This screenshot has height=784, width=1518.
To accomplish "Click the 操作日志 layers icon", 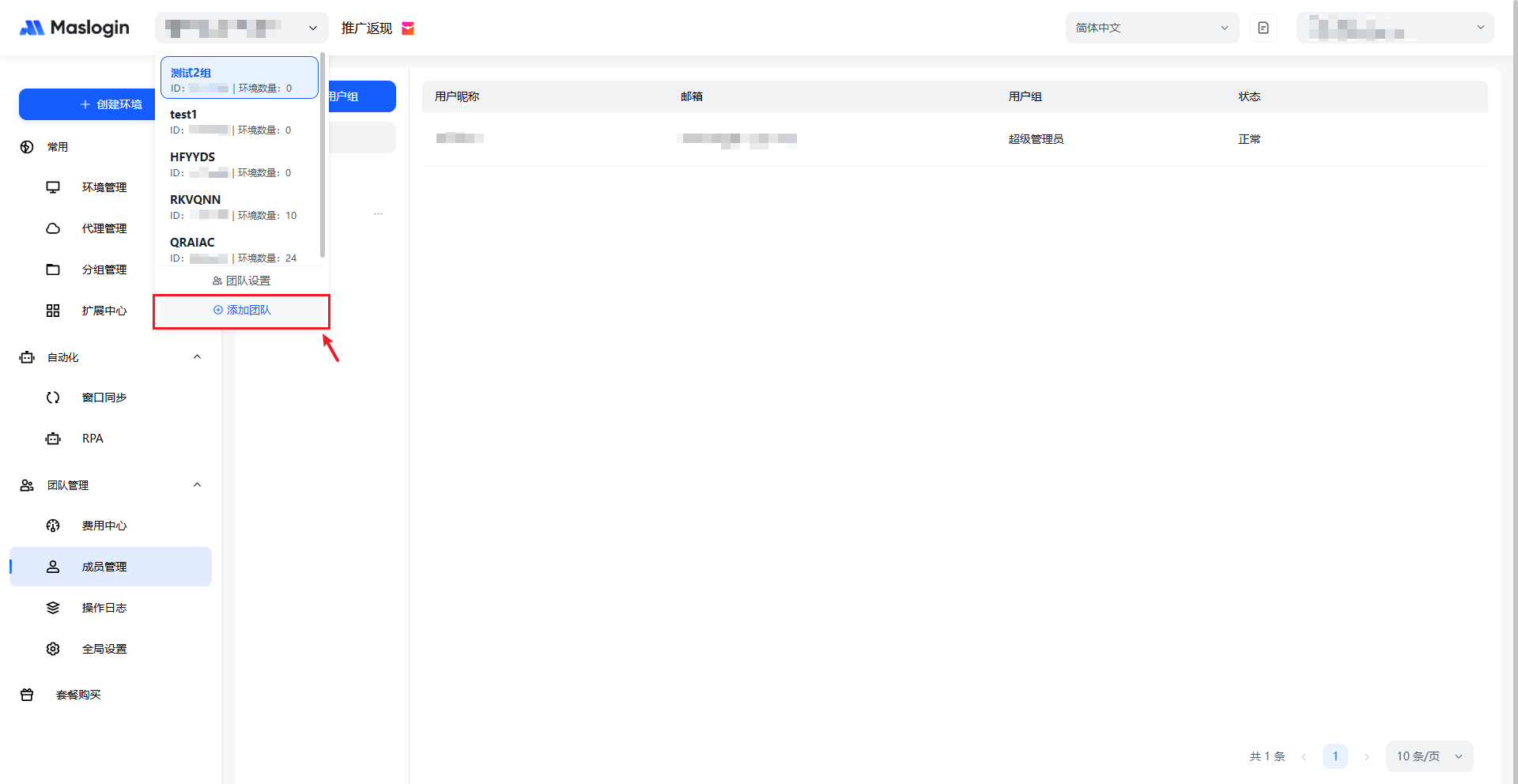I will point(53,608).
